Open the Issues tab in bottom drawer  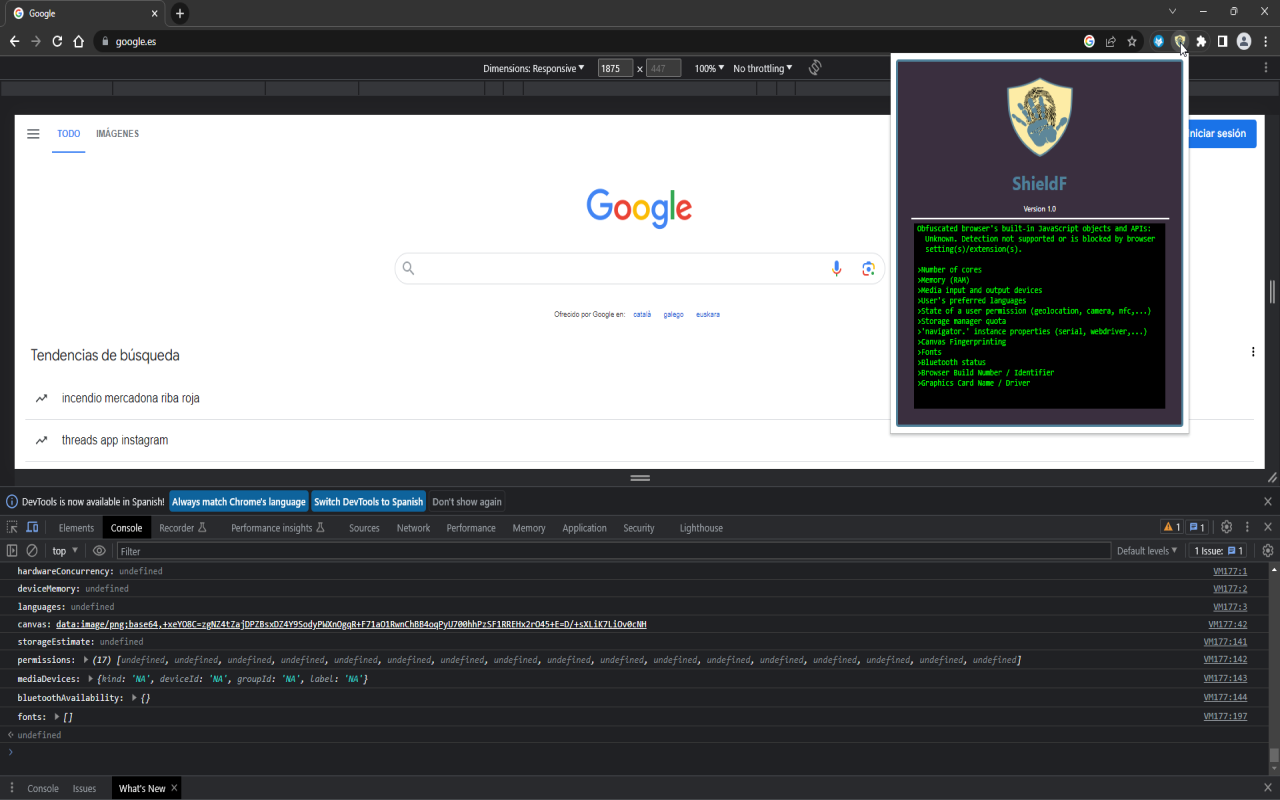click(x=84, y=789)
